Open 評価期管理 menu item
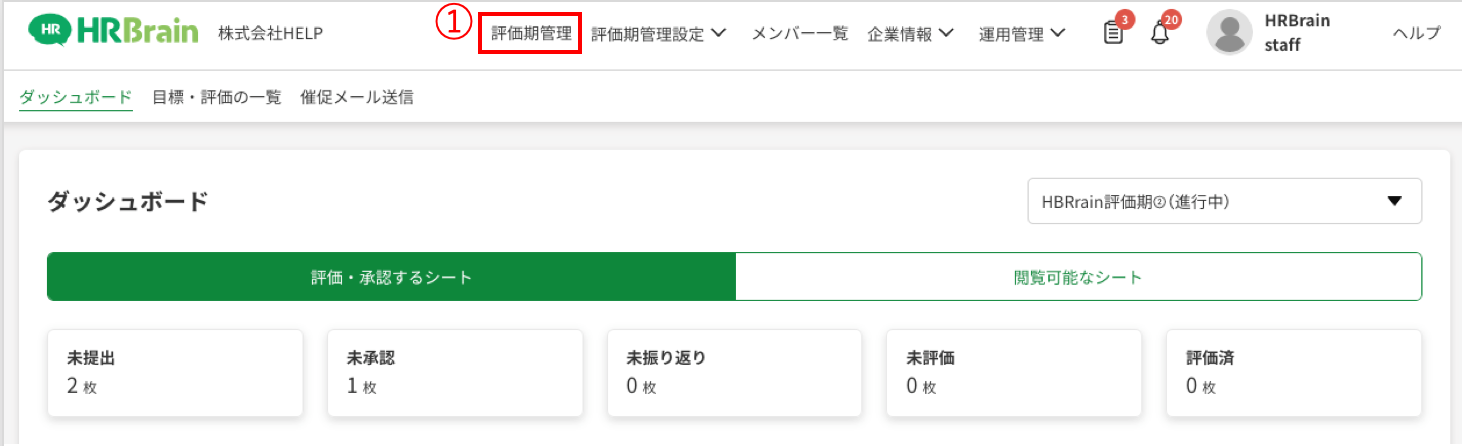 [531, 33]
